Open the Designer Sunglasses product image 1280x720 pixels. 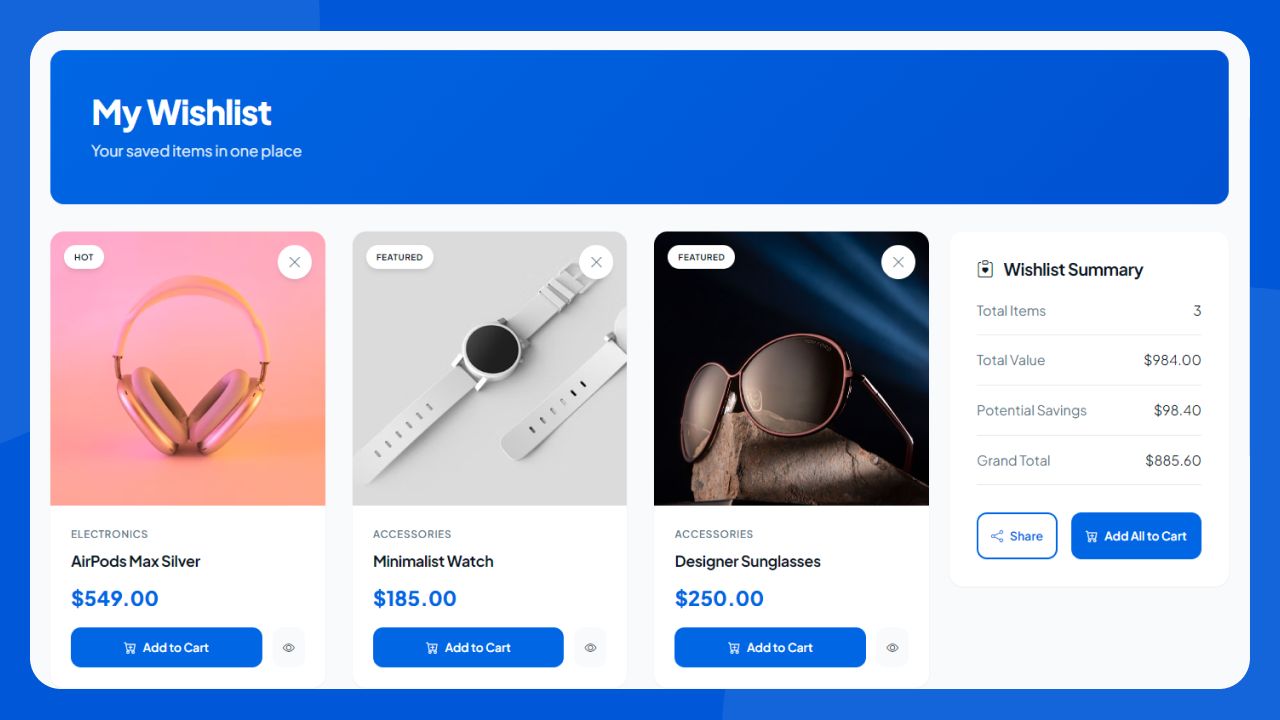point(792,369)
